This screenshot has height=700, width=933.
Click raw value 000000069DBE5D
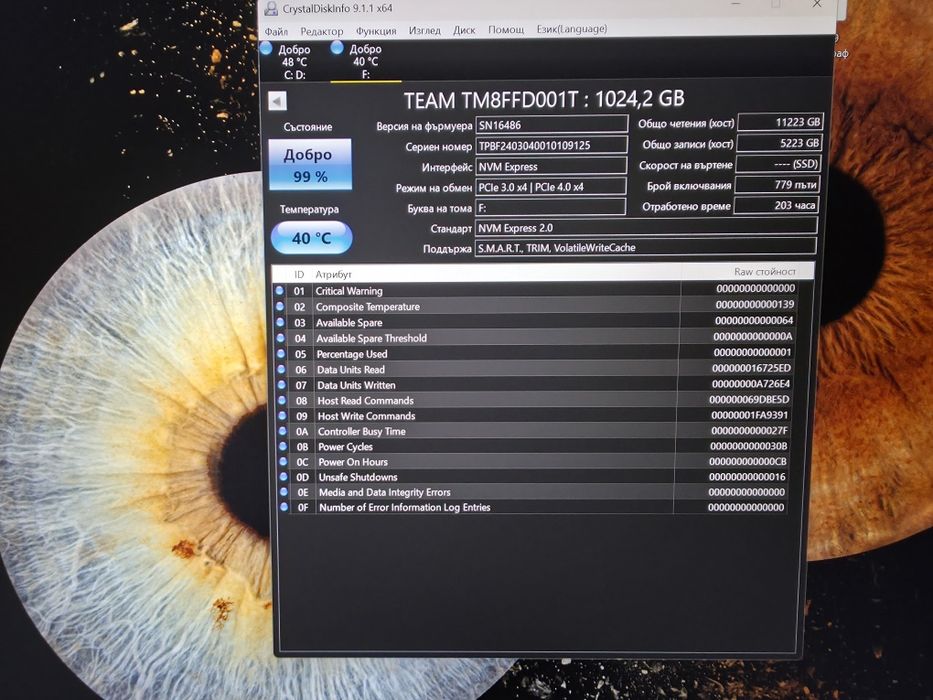pyautogui.click(x=750, y=399)
